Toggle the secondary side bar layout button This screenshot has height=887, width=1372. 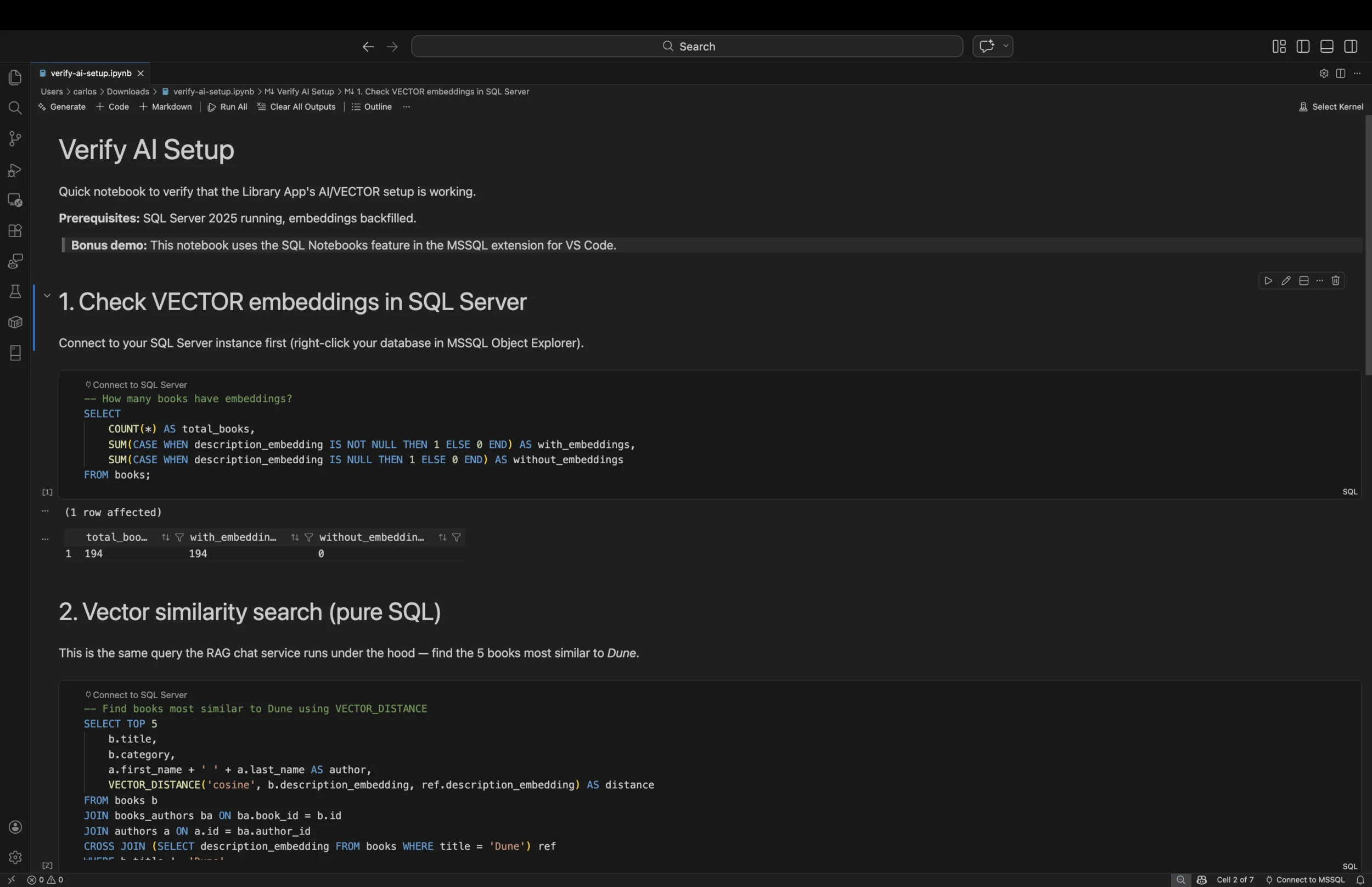[1351, 47]
